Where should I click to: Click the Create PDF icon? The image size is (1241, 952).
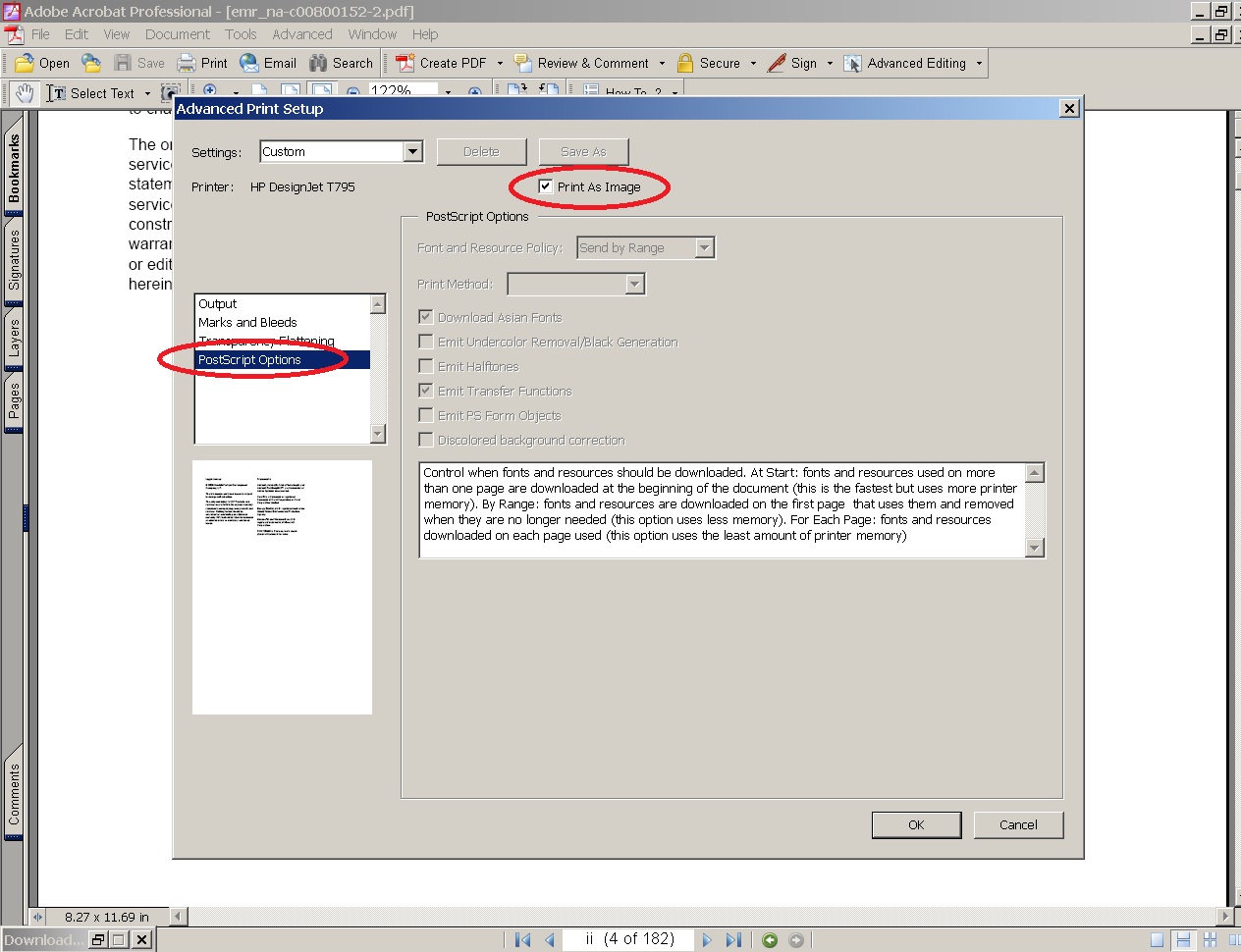(x=405, y=63)
